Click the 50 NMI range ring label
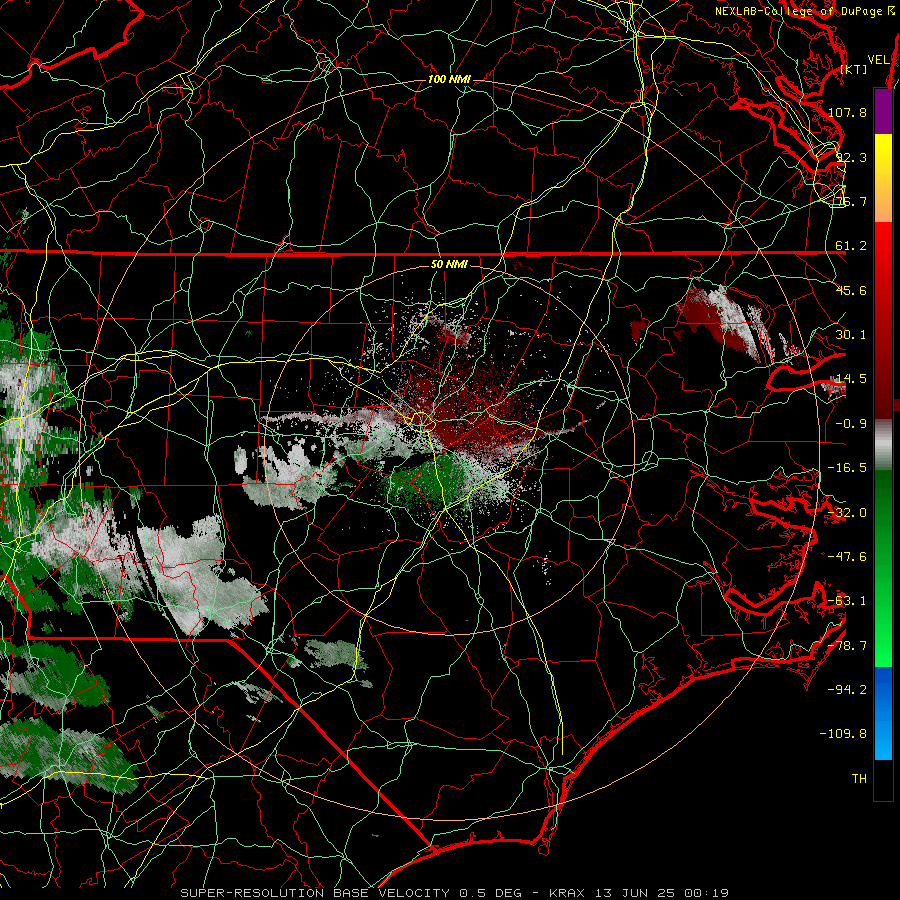Screen dimensions: 900x900 pos(449,265)
